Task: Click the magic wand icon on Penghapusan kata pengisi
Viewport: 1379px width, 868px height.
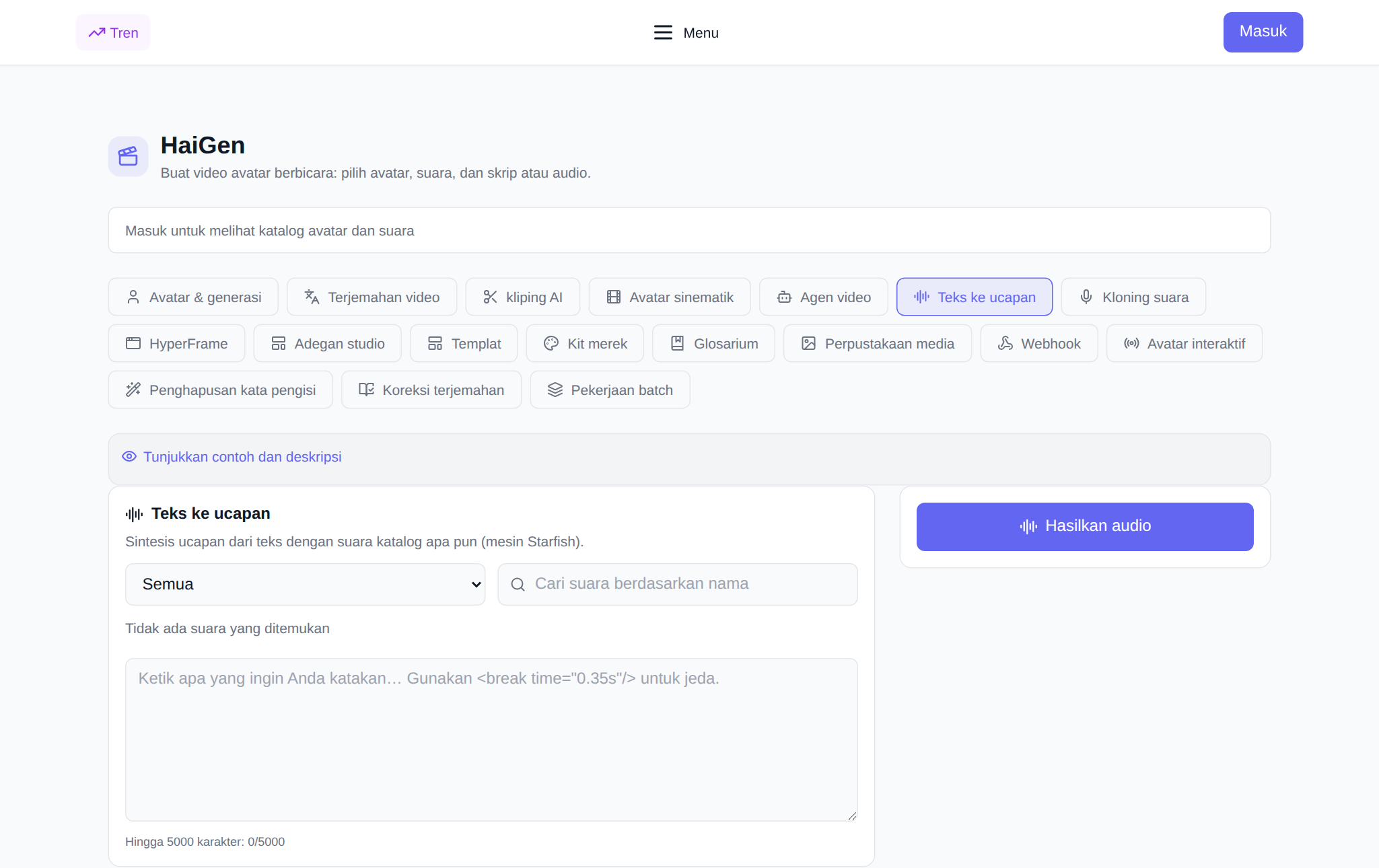Action: [133, 390]
